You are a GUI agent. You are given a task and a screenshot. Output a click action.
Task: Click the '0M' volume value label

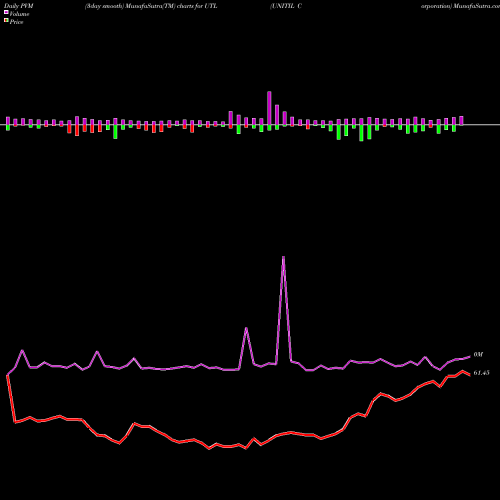tap(478, 354)
